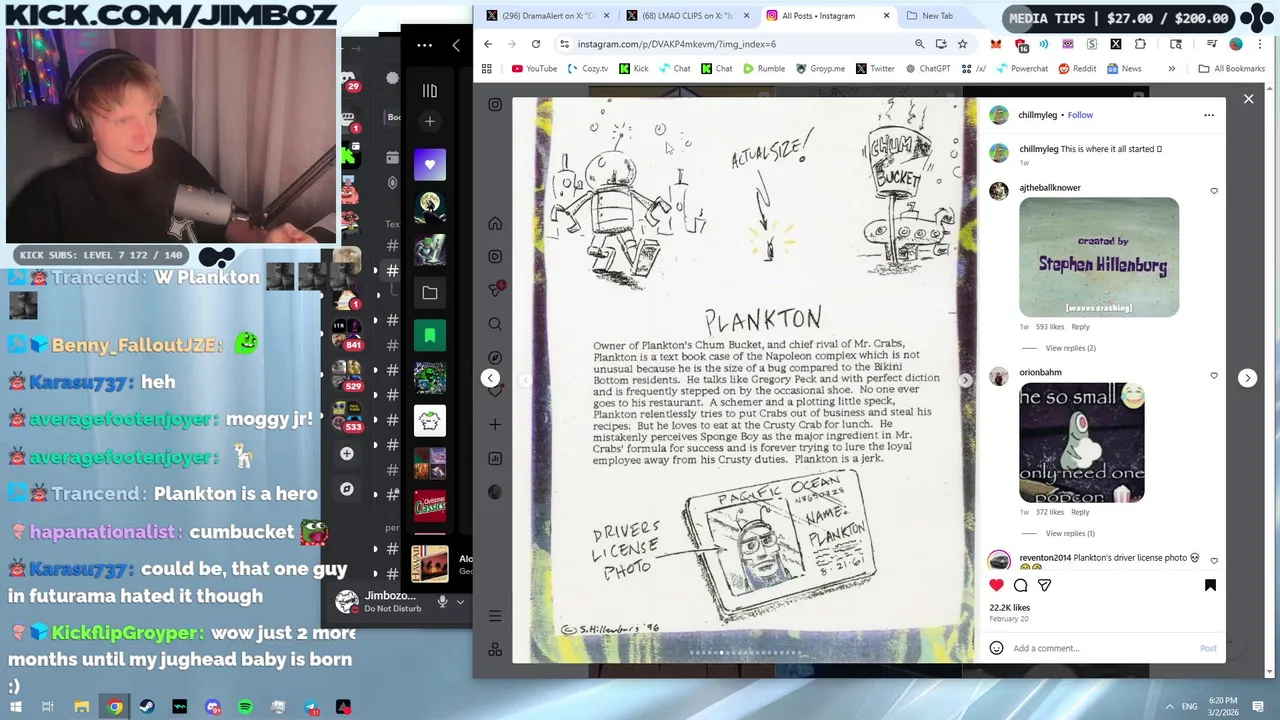Remove the post bookmark (saved)
Viewport: 1280px width, 720px height.
pos(1210,585)
